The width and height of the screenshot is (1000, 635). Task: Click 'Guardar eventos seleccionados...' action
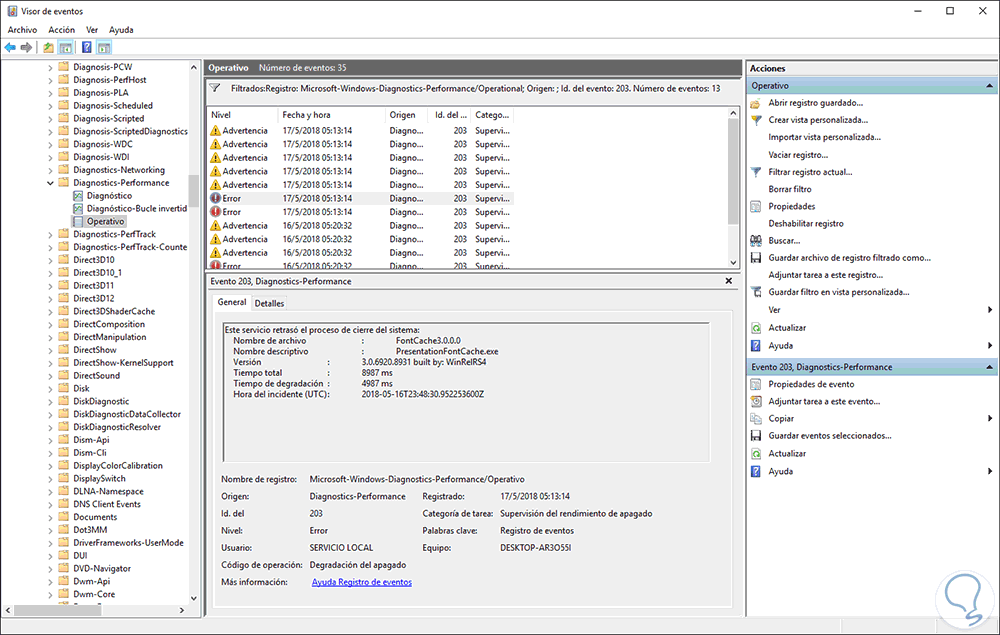pyautogui.click(x=829, y=436)
